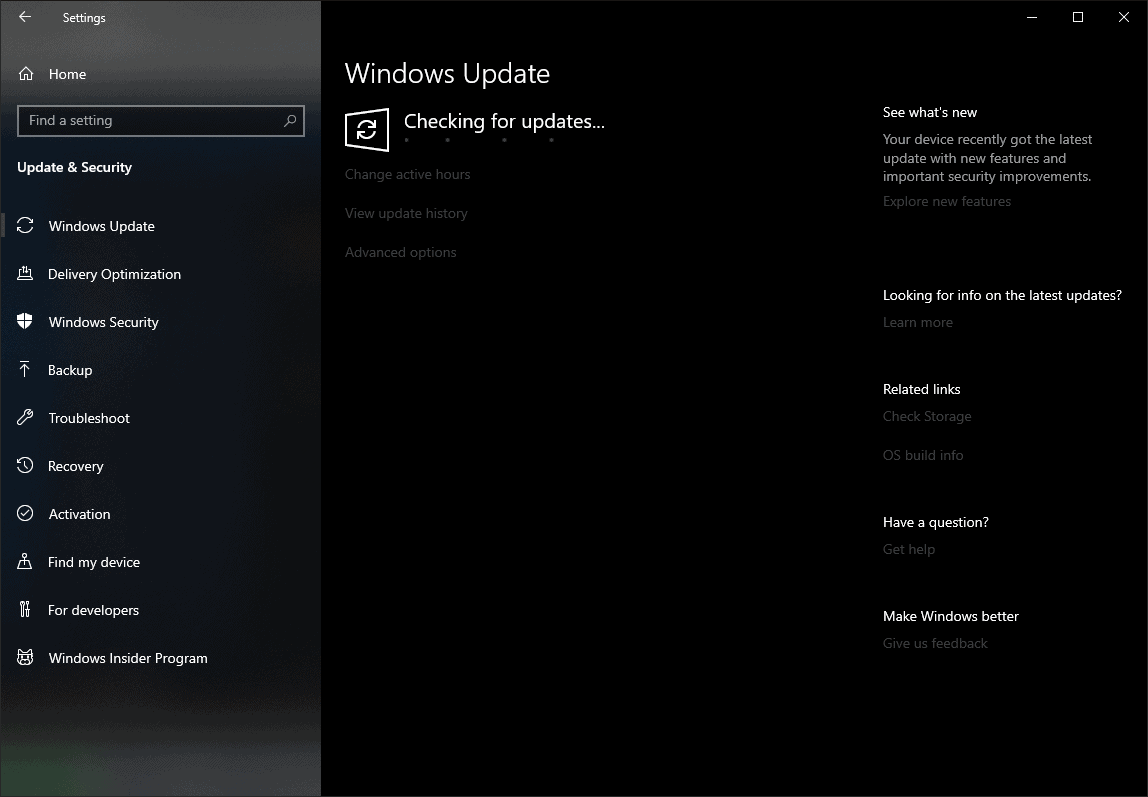
Task: Click the Home icon in sidebar
Action: pyautogui.click(x=26, y=74)
